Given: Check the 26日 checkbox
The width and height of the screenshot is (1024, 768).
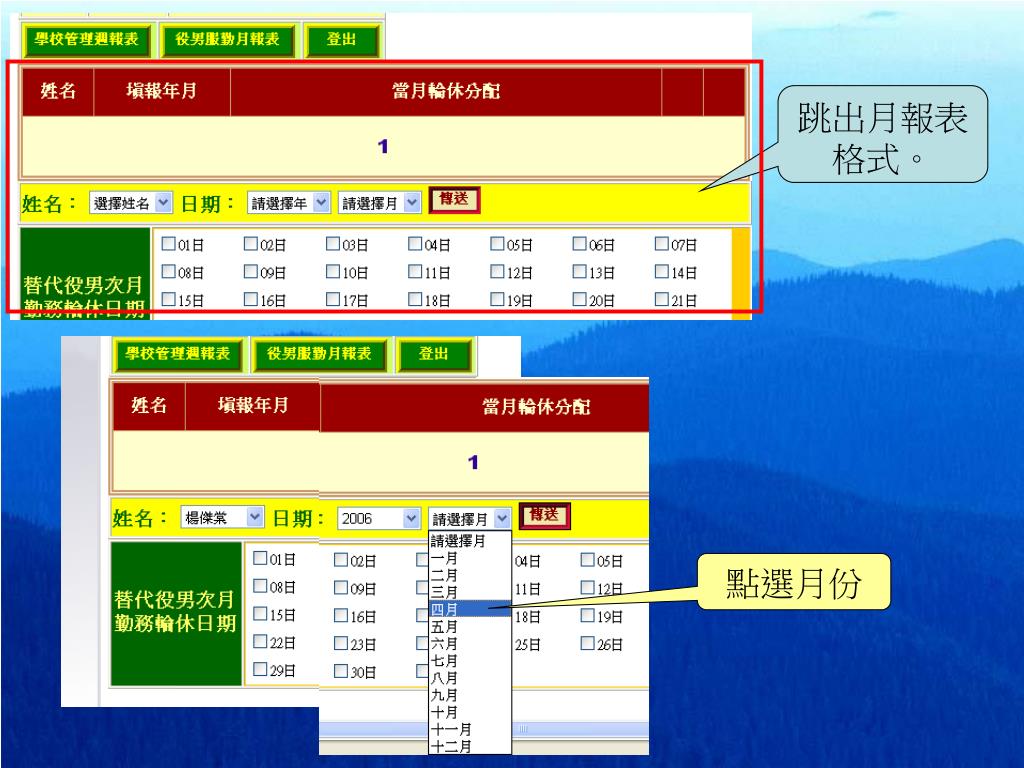Looking at the screenshot, I should point(588,643).
